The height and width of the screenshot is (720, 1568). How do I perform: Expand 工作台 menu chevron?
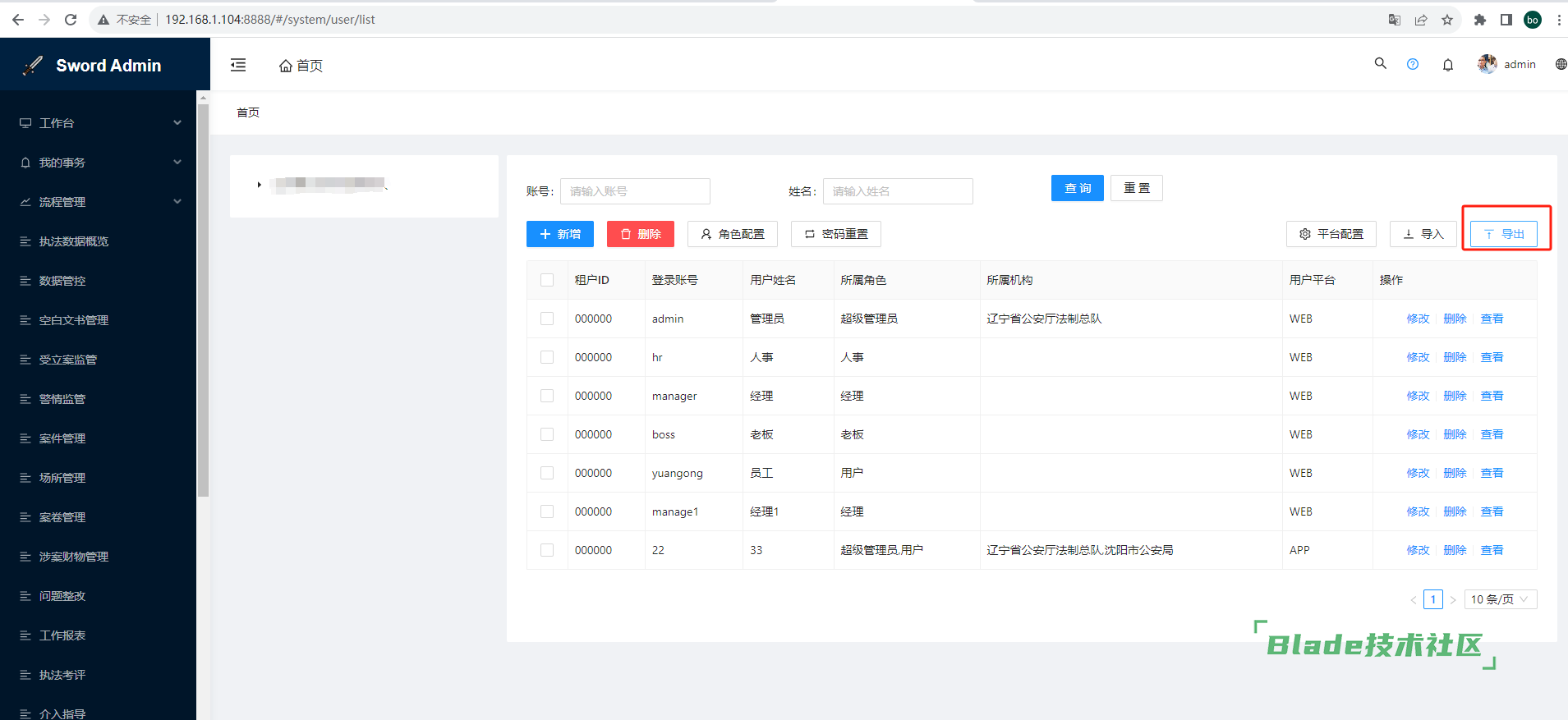point(177,122)
